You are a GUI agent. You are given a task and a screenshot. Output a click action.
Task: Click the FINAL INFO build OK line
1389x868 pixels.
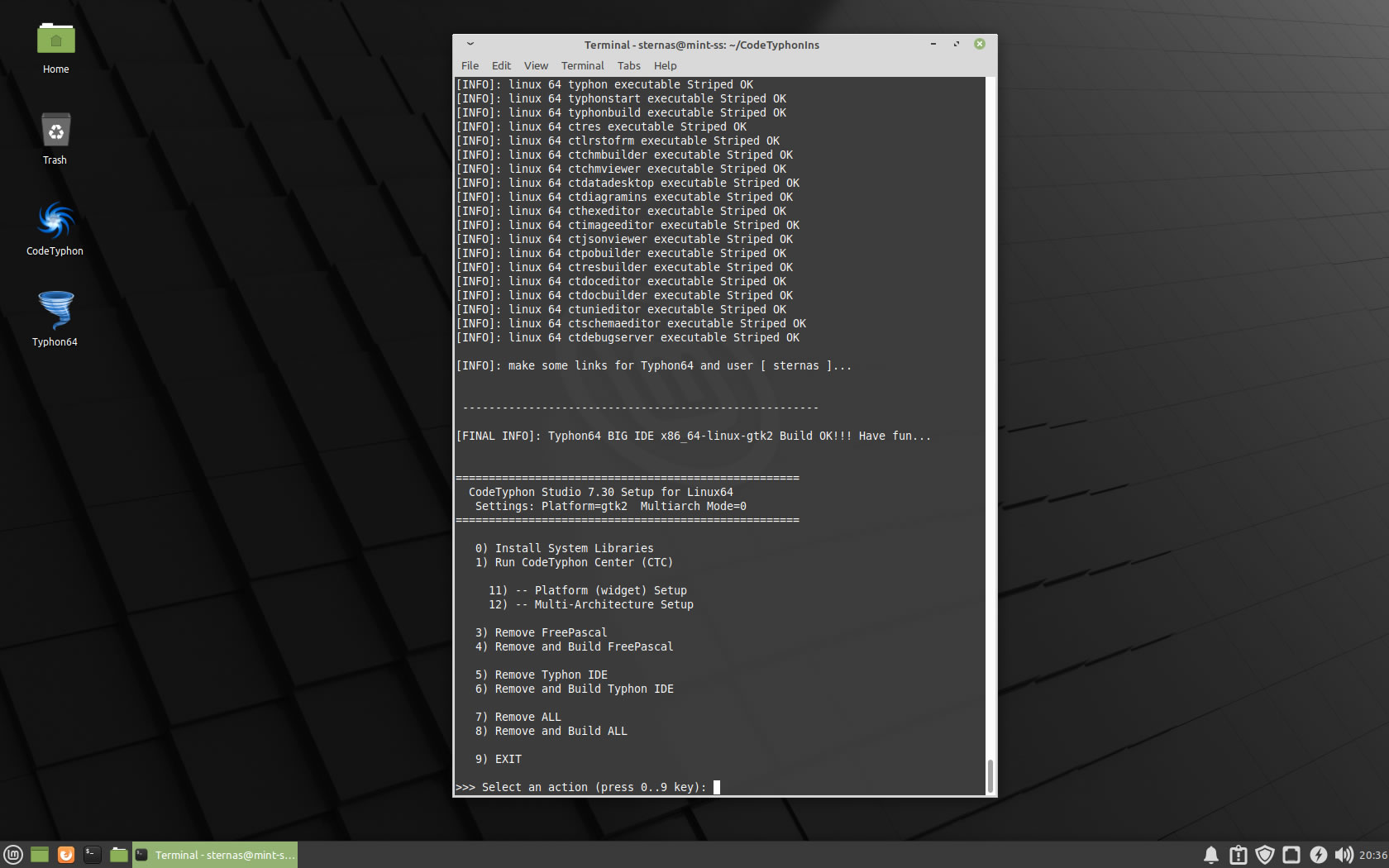click(x=693, y=436)
